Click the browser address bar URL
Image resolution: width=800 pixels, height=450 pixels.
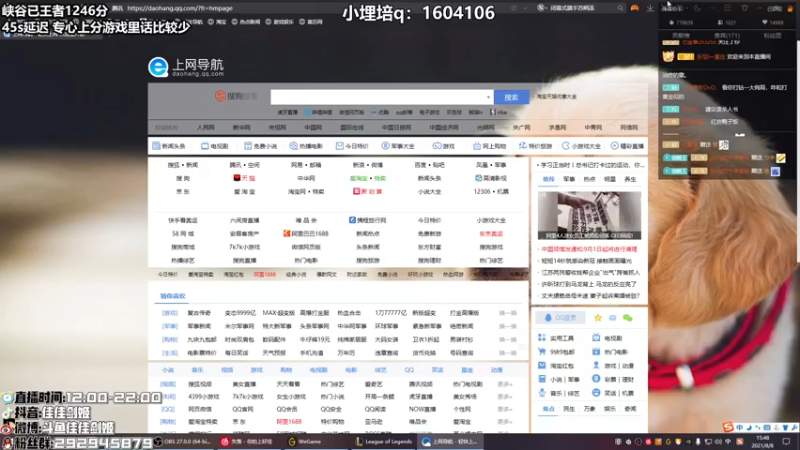click(180, 8)
